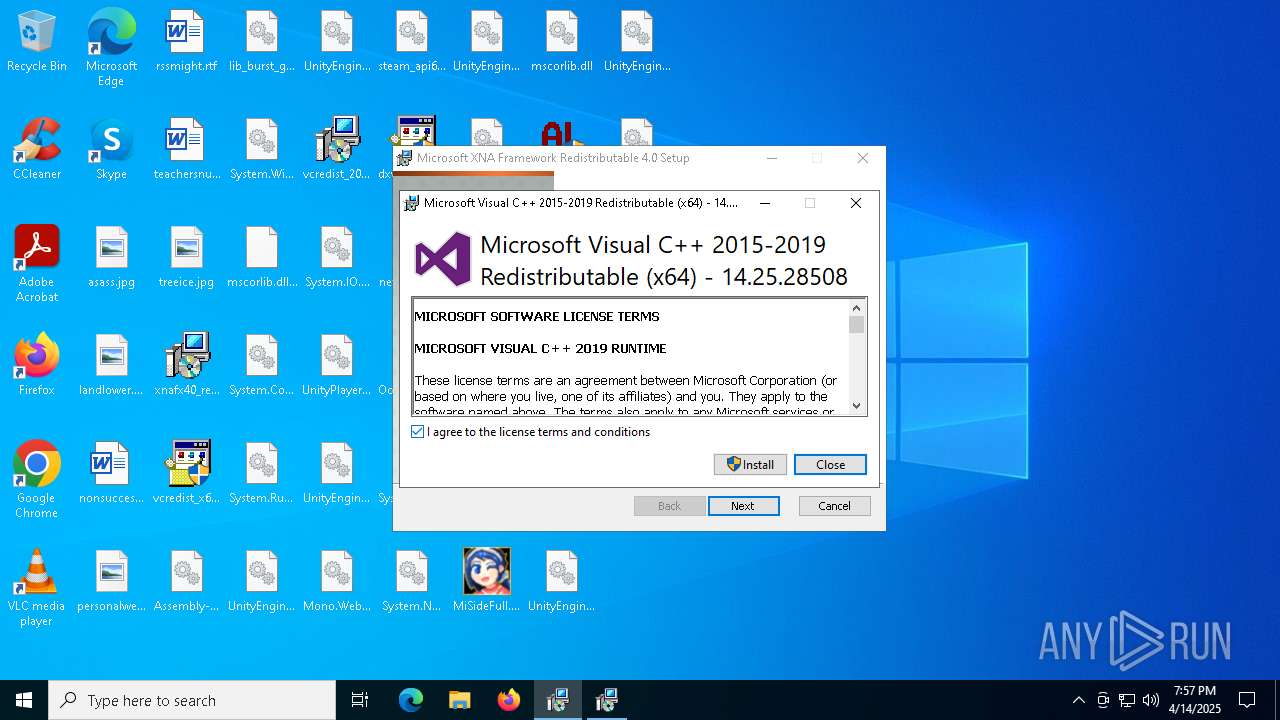Open the Skype desktop shortcut

pos(111,150)
